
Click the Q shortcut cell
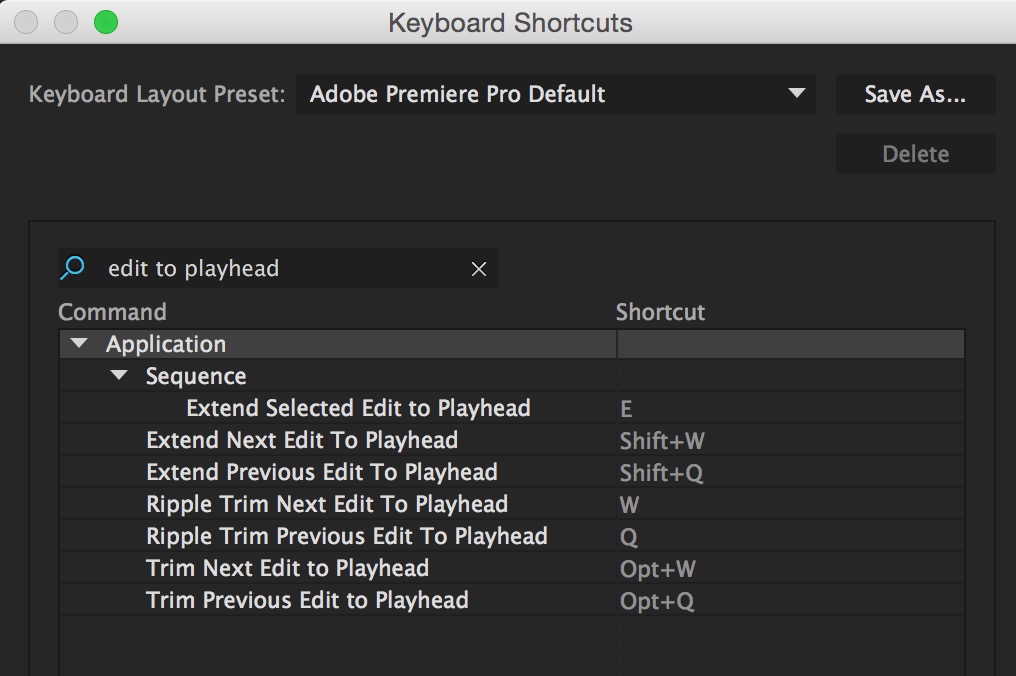[791, 536]
